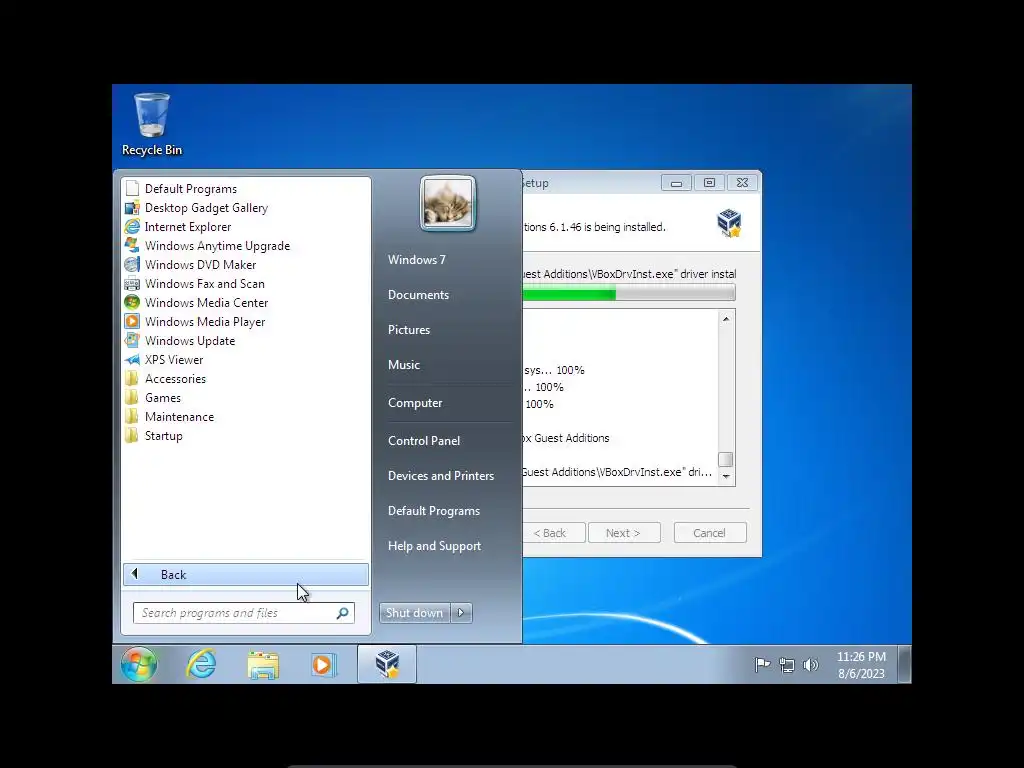This screenshot has height=768, width=1024.
Task: Click the Show desktop strip on taskbar
Action: [x=904, y=664]
